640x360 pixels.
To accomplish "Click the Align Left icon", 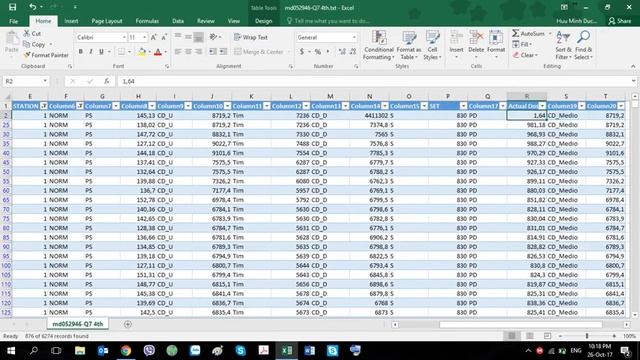I will coord(178,52).
